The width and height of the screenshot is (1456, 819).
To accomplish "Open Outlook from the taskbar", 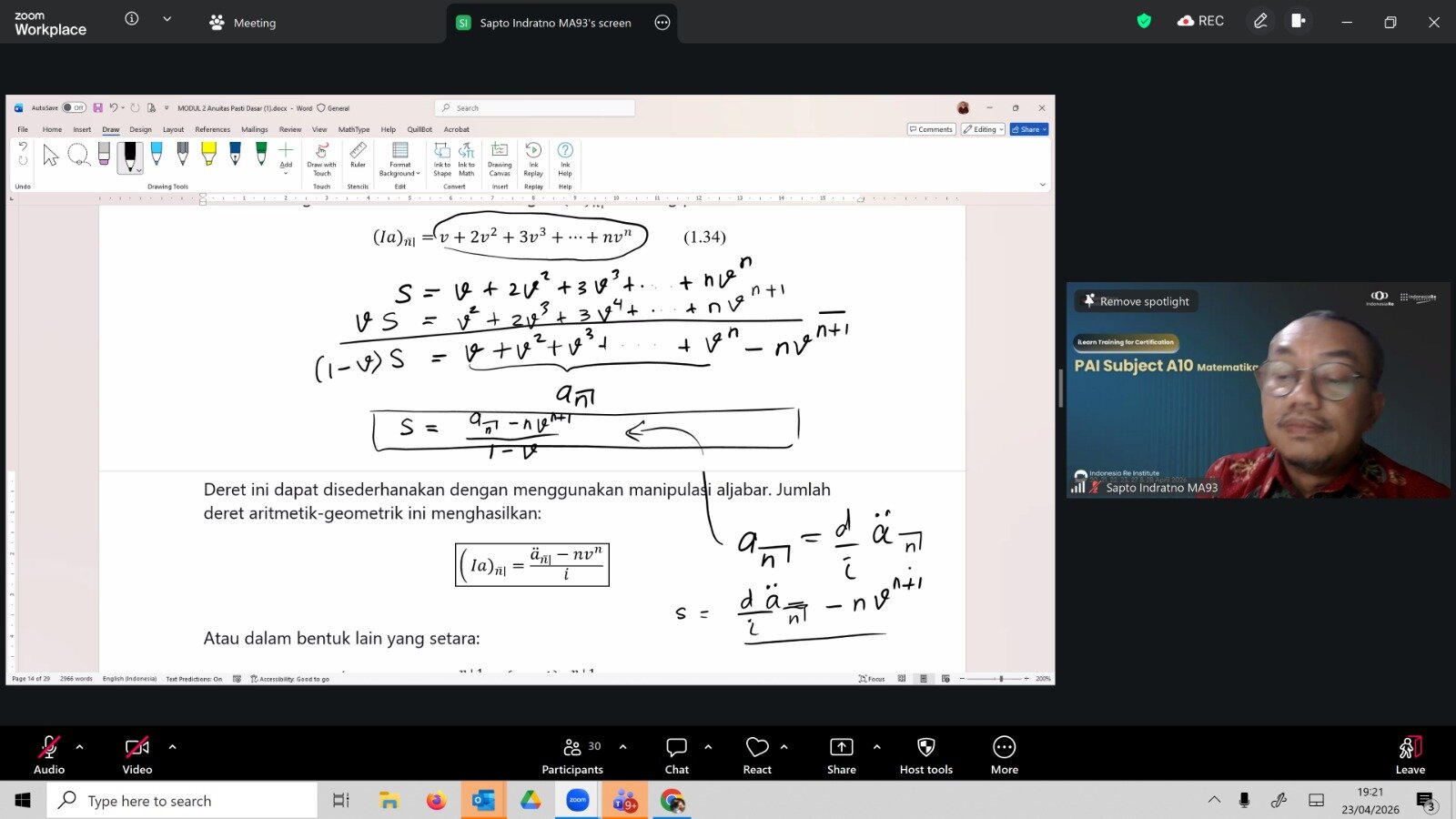I will click(x=483, y=801).
